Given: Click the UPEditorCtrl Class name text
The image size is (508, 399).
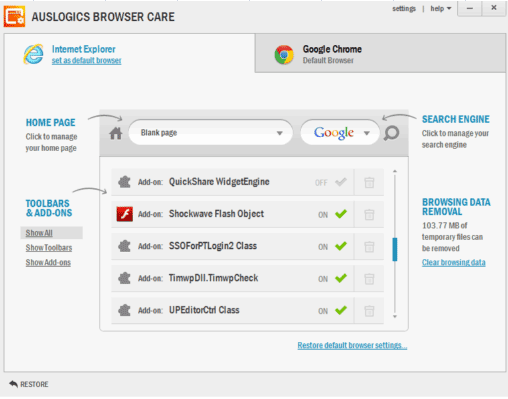Looking at the screenshot, I should tap(204, 310).
